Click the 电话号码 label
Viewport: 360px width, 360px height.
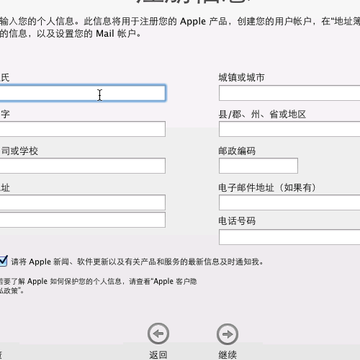237,221
